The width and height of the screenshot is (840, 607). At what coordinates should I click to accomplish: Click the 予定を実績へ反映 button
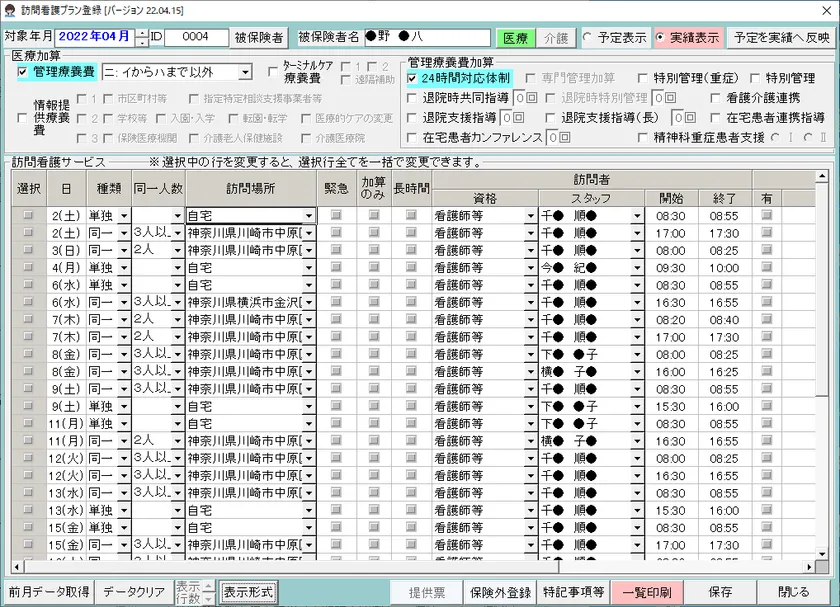click(782, 37)
